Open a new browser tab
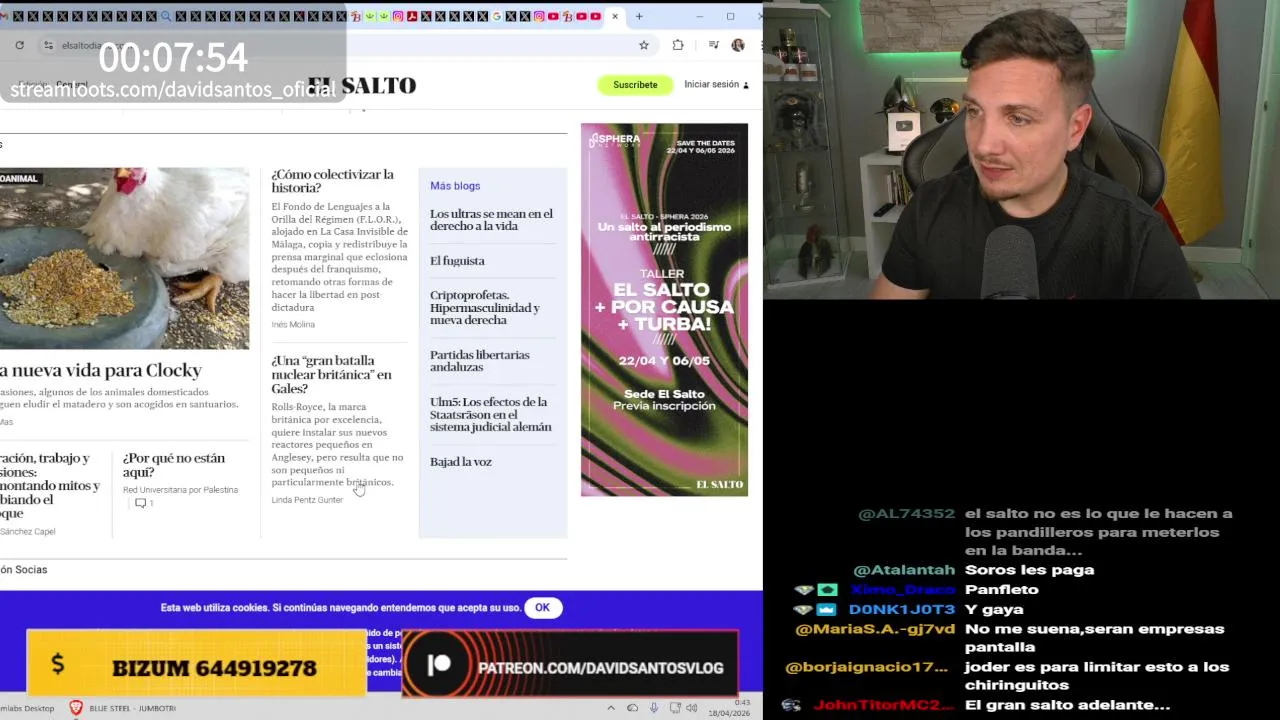The height and width of the screenshot is (720, 1280). [x=639, y=16]
